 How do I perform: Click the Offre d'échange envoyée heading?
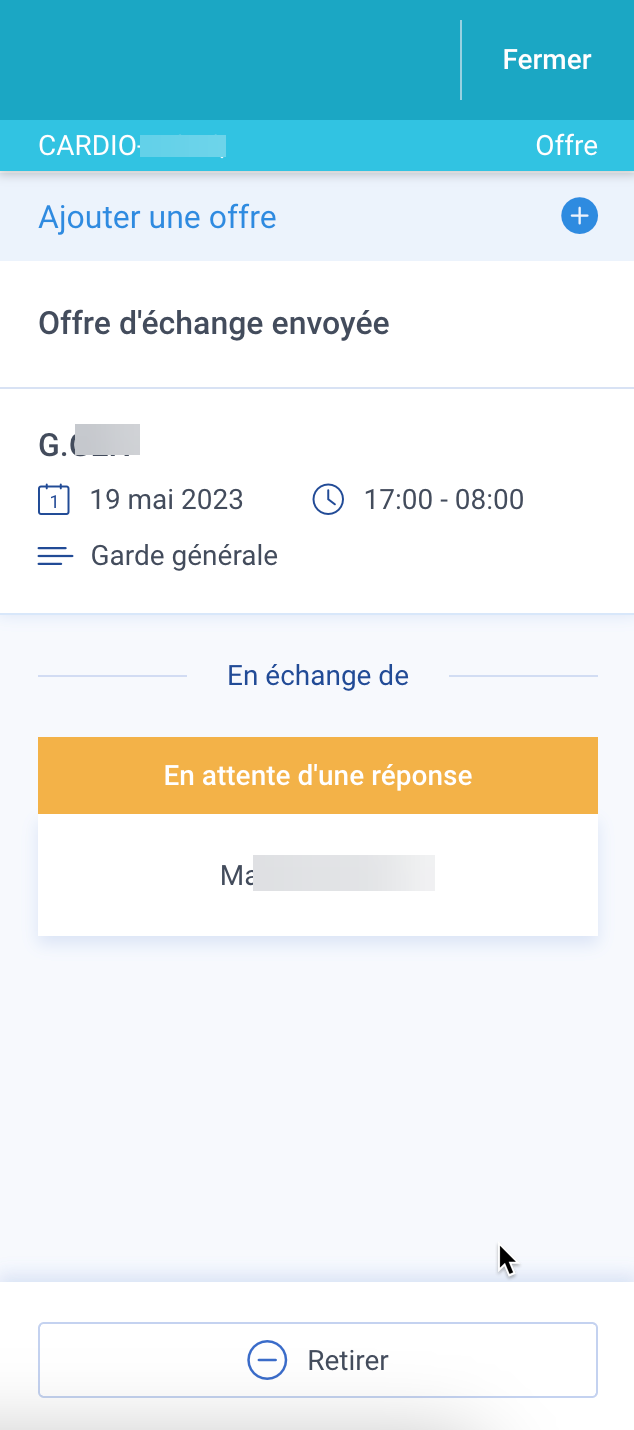214,324
